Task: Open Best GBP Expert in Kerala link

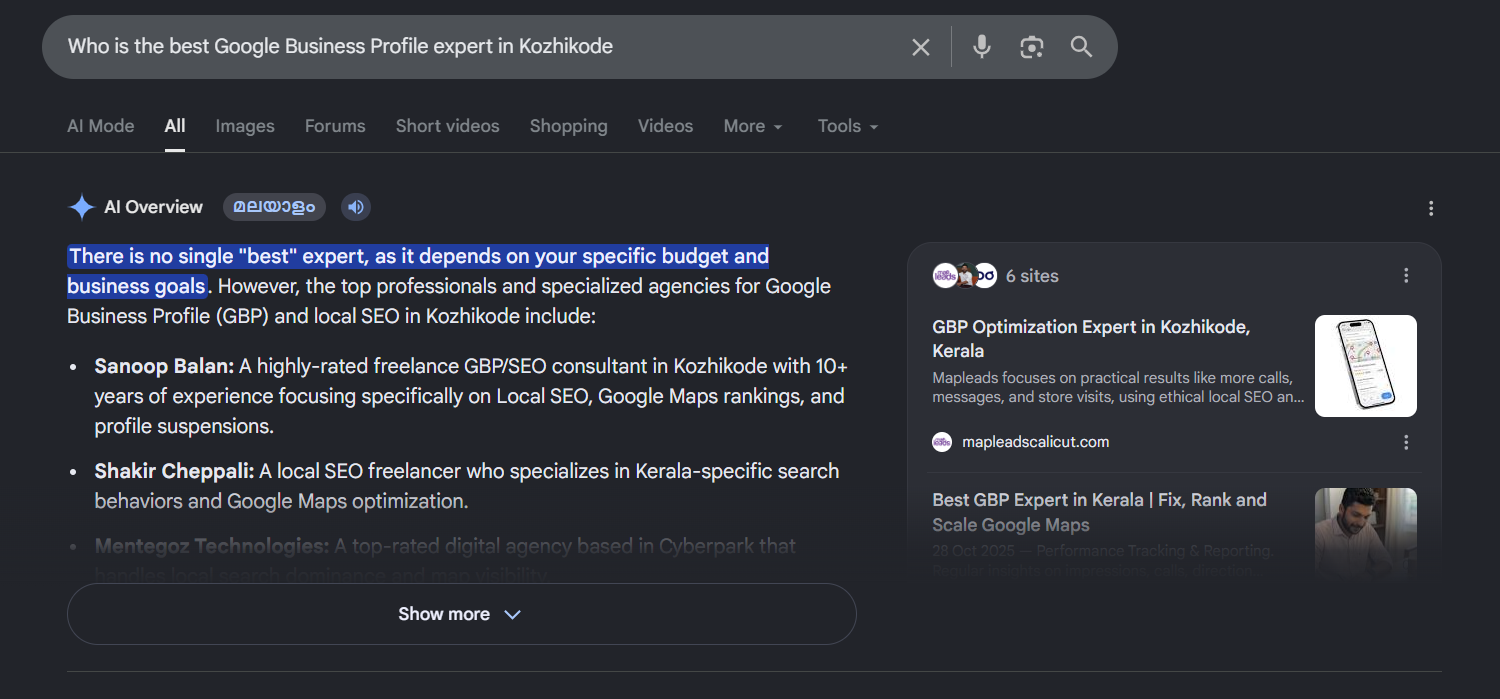Action: coord(1099,512)
